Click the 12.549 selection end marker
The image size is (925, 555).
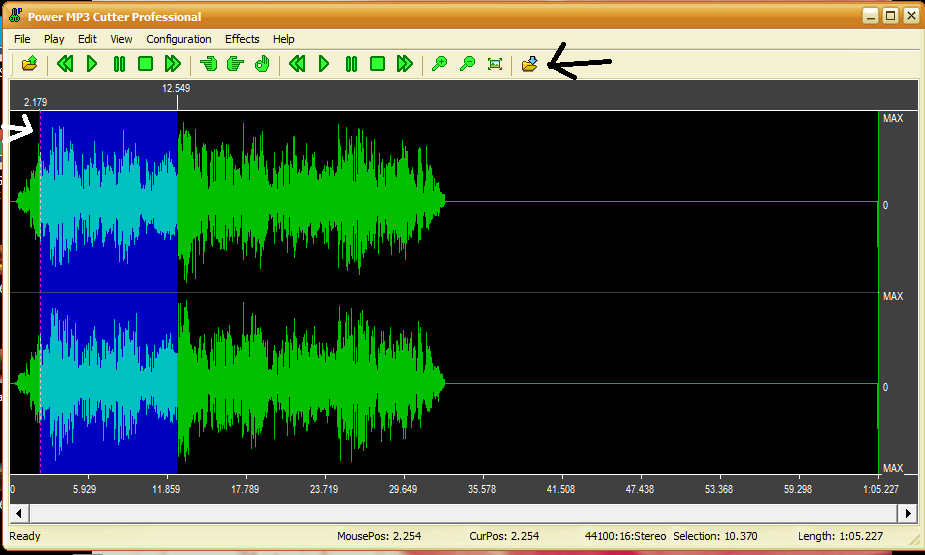[176, 88]
